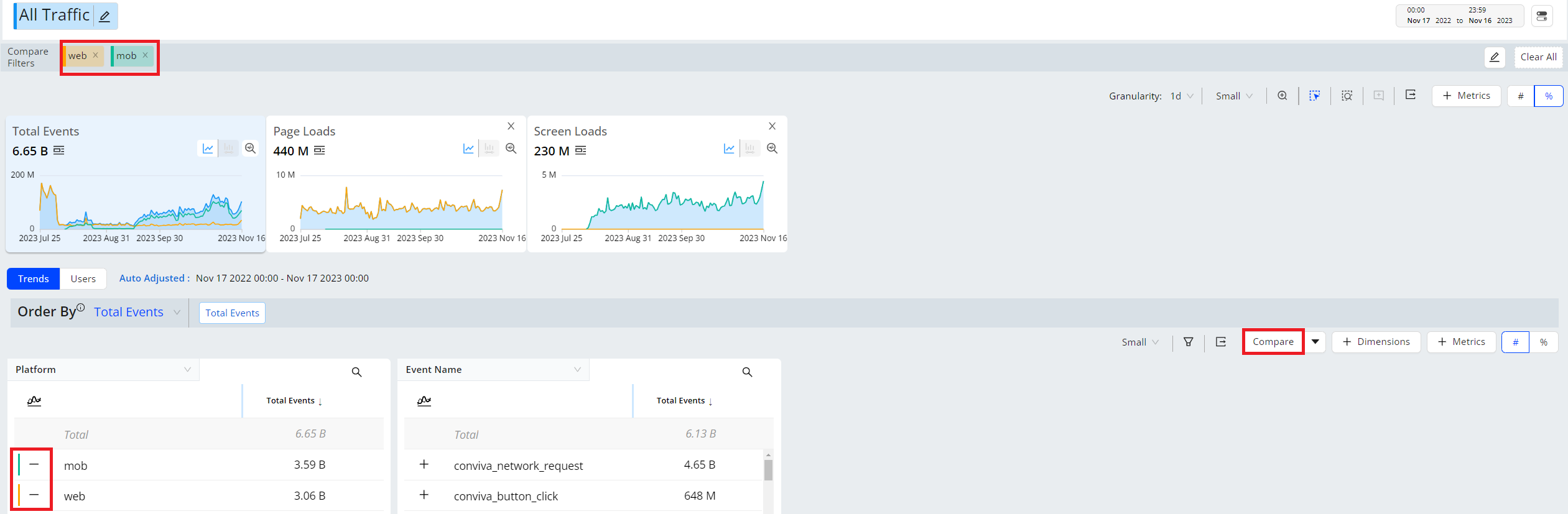Switch to the Users tab
1568x514 pixels.
[83, 278]
